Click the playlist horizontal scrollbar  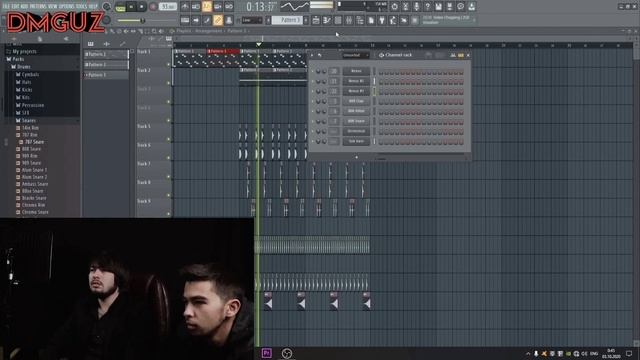coord(404,39)
